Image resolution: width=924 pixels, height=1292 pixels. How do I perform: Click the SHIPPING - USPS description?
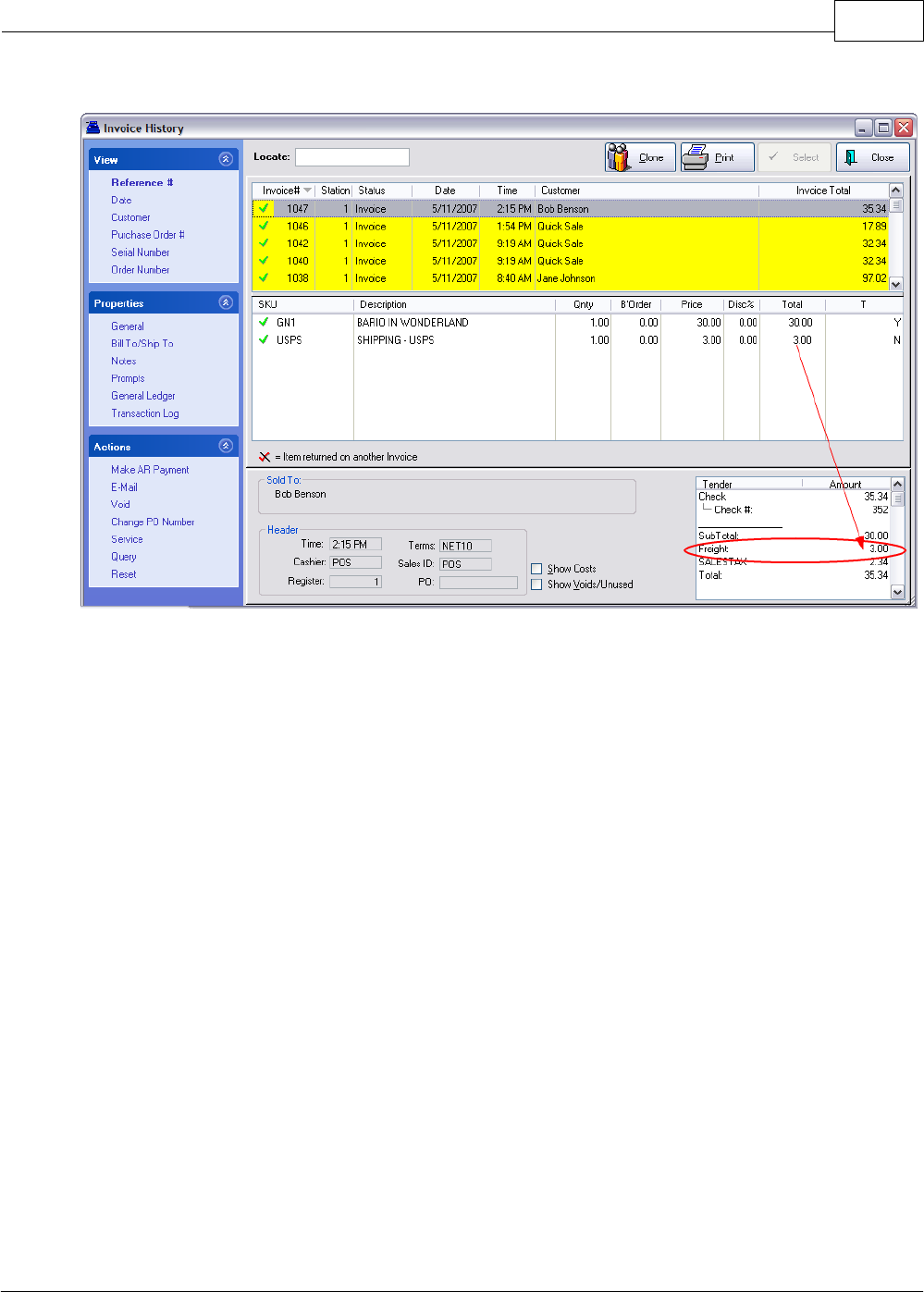pos(395,340)
